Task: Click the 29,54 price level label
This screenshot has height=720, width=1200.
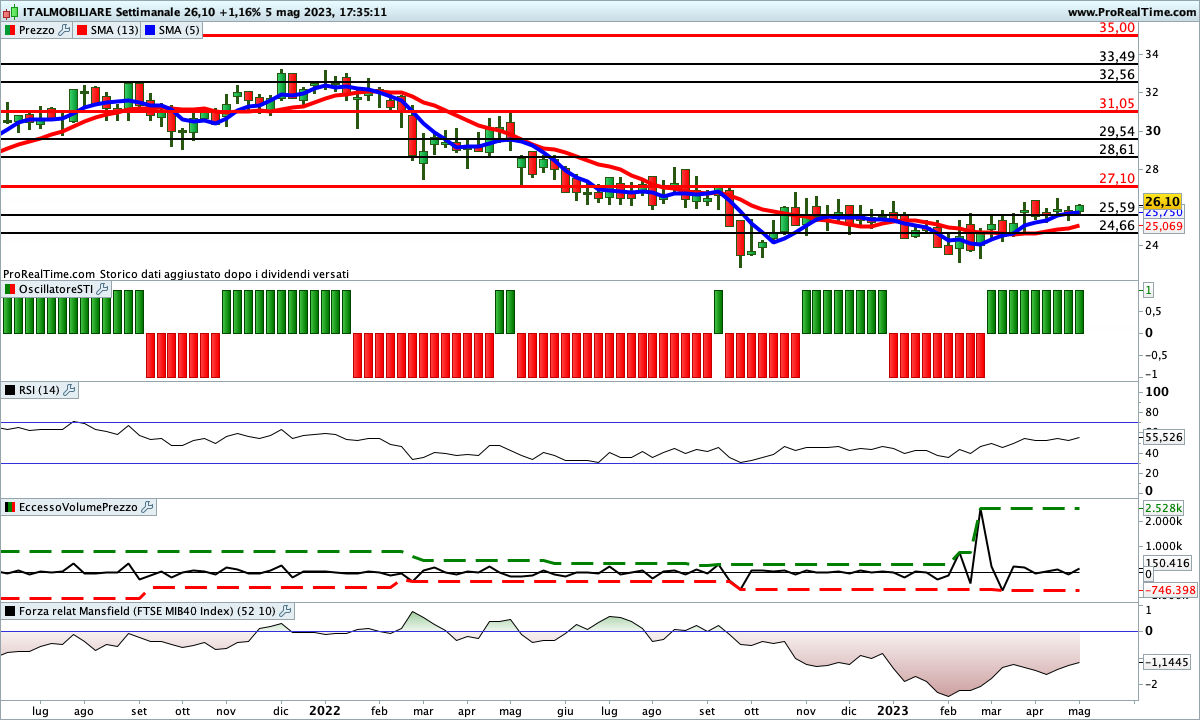Action: [x=1117, y=131]
